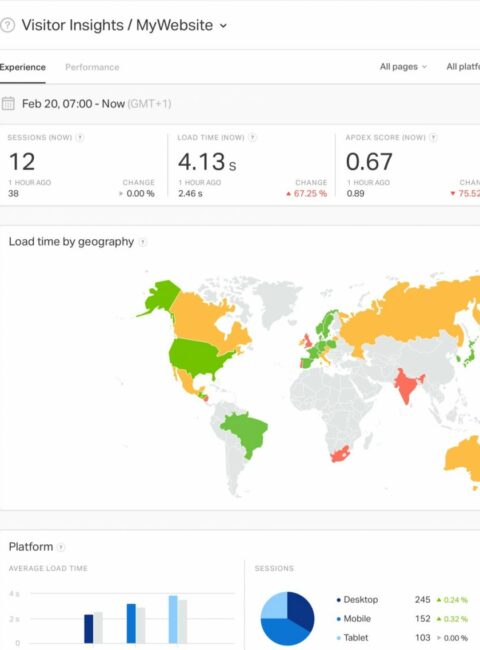The height and width of the screenshot is (650, 480).
Task: Switch to the Performance tab
Action: [92, 67]
